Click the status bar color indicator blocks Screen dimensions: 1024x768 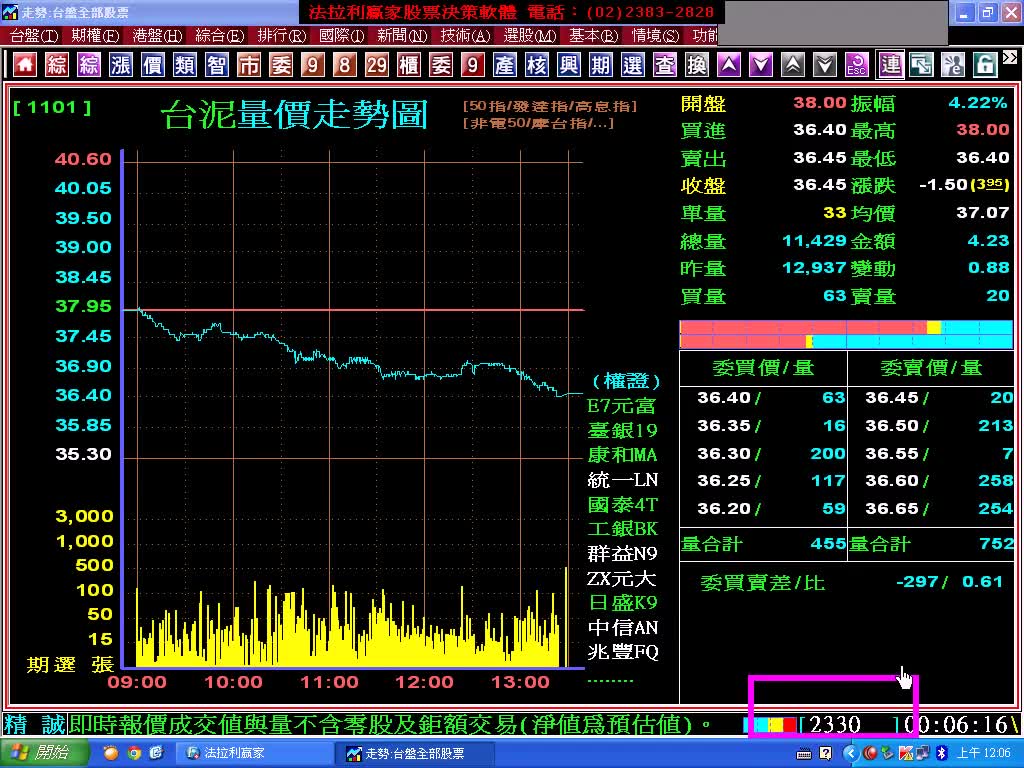pos(770,724)
